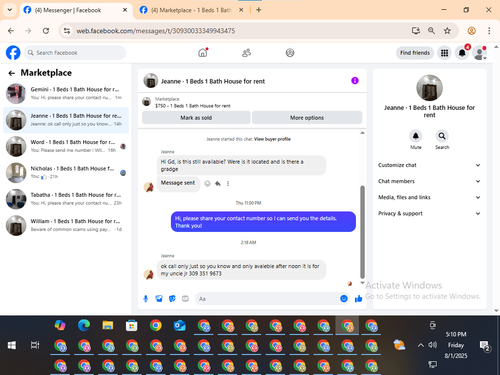Show hidden system tray icons chevron
The image size is (500, 375).
(x=421, y=345)
